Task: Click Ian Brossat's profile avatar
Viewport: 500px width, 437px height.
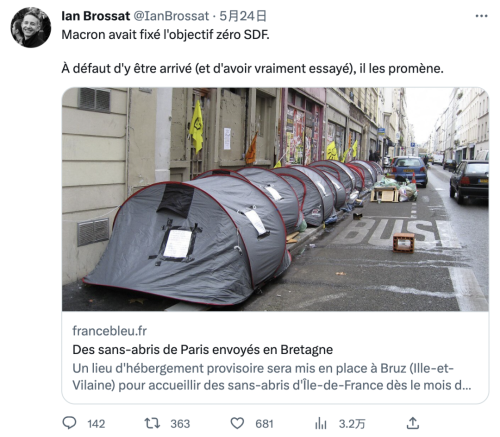Action: tap(31, 27)
